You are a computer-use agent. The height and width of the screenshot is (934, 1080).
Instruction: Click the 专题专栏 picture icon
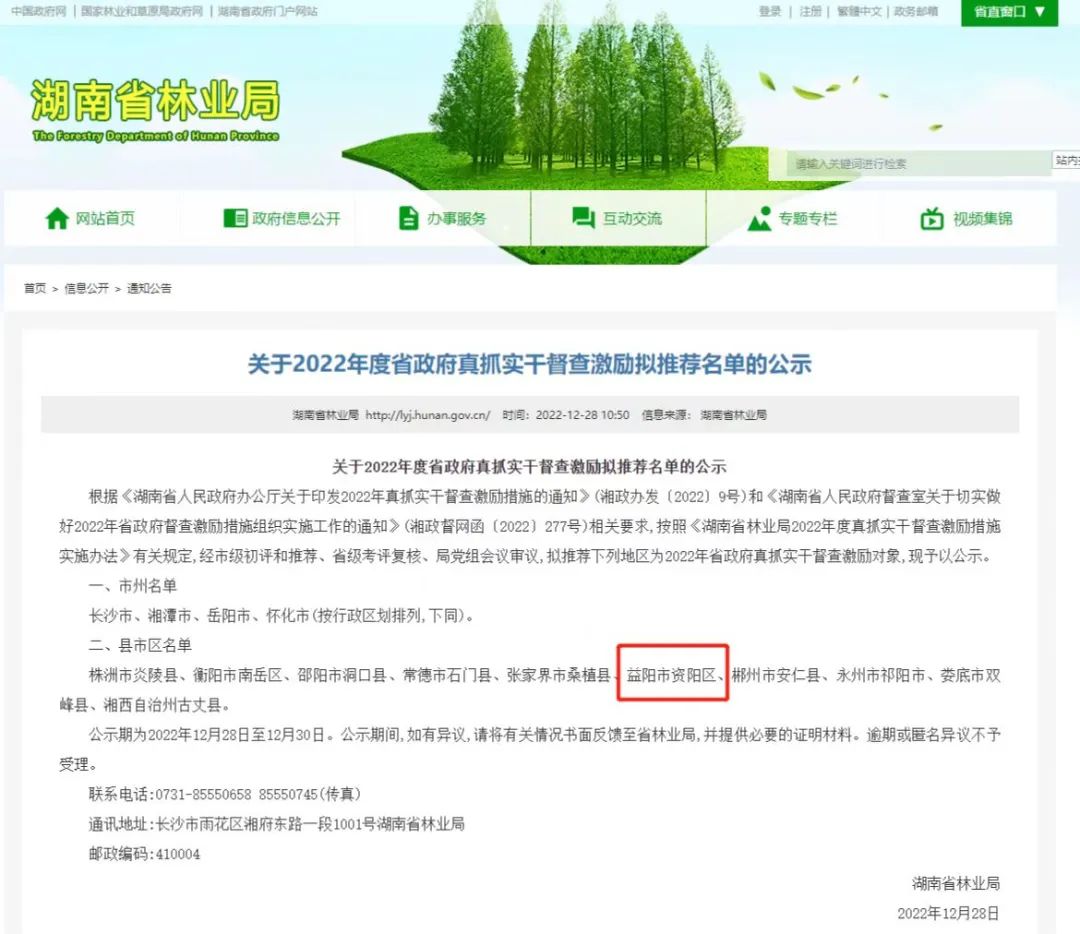point(760,218)
